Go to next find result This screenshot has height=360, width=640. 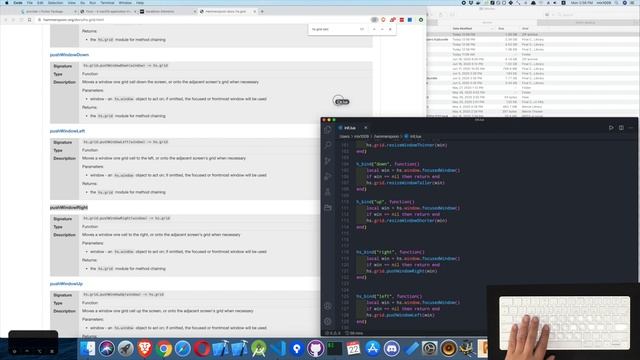382,29
